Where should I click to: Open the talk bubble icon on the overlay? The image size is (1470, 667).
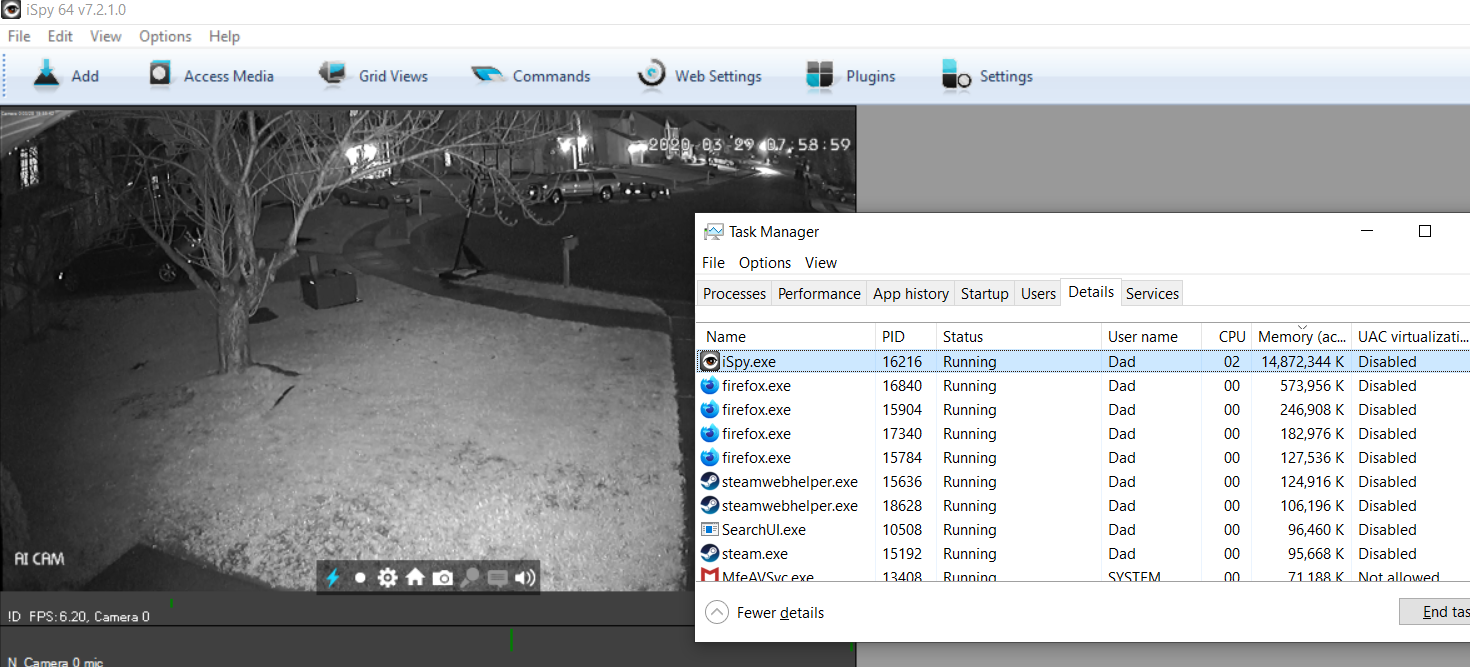coord(496,577)
